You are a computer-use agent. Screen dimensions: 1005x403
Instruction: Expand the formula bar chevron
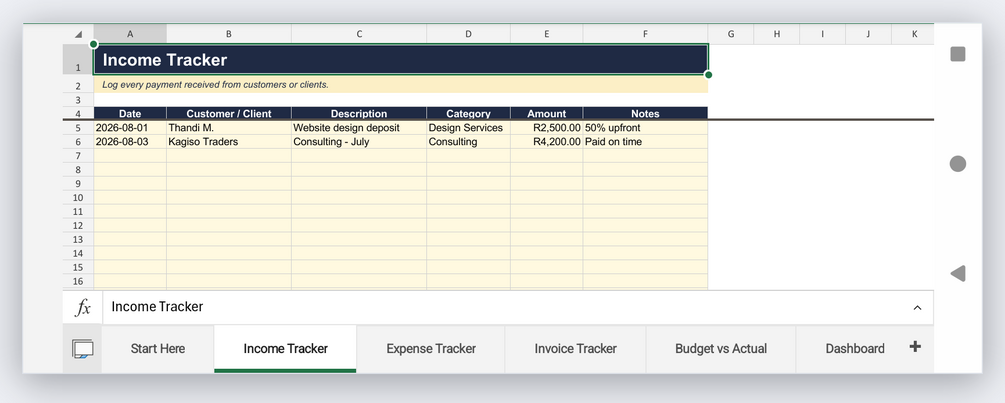click(917, 308)
